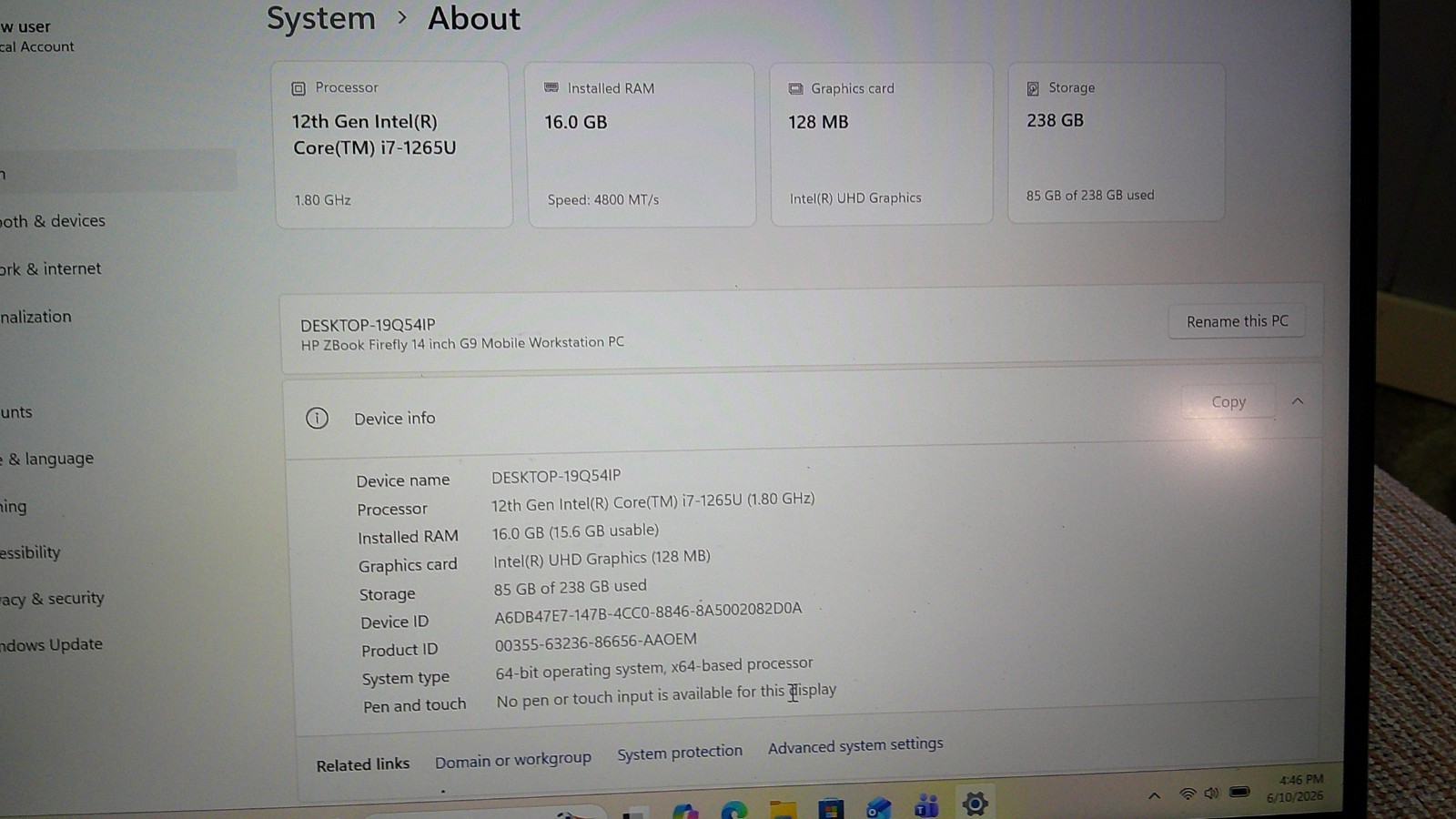Viewport: 1456px width, 819px height.
Task: Click the Installed RAM card icon
Action: pyautogui.click(x=551, y=87)
